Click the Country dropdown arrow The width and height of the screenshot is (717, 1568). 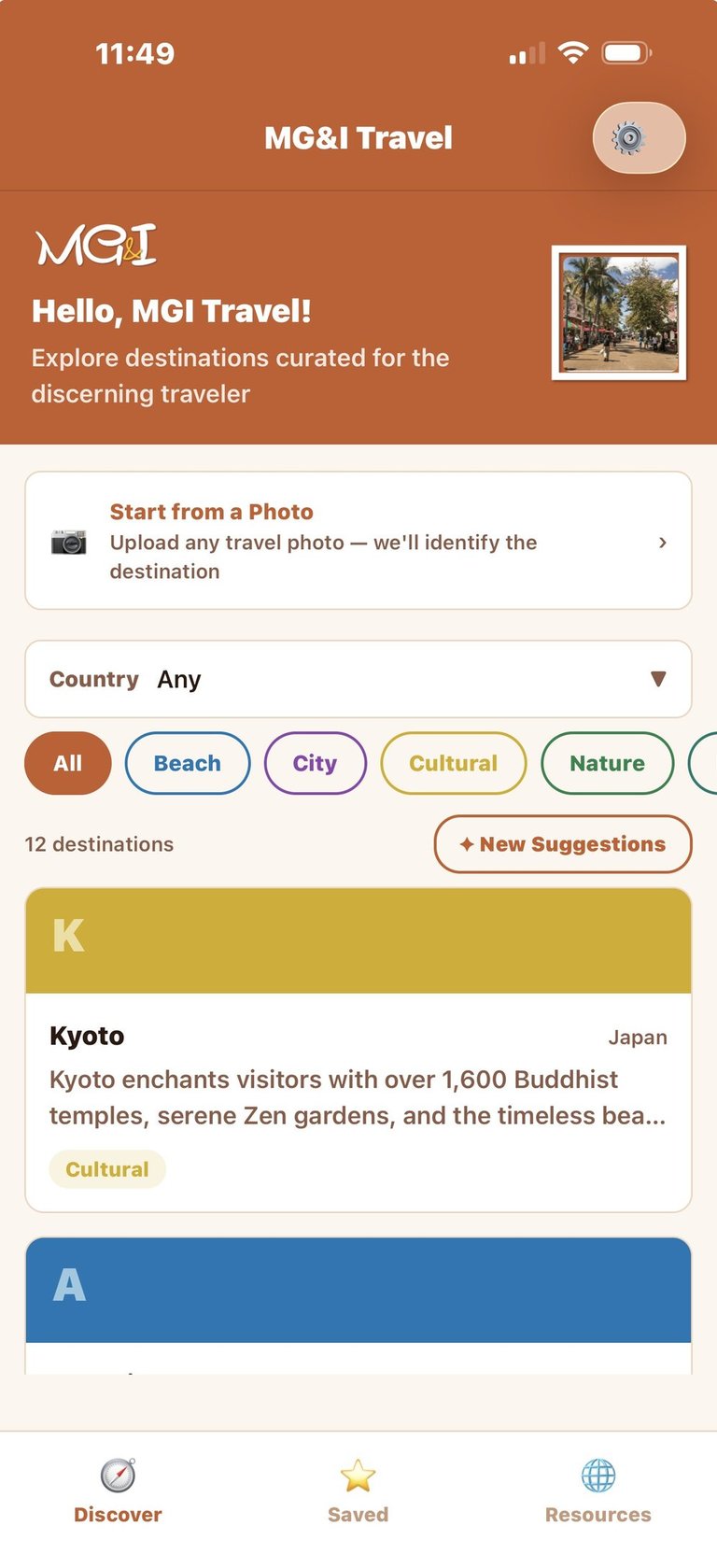658,679
